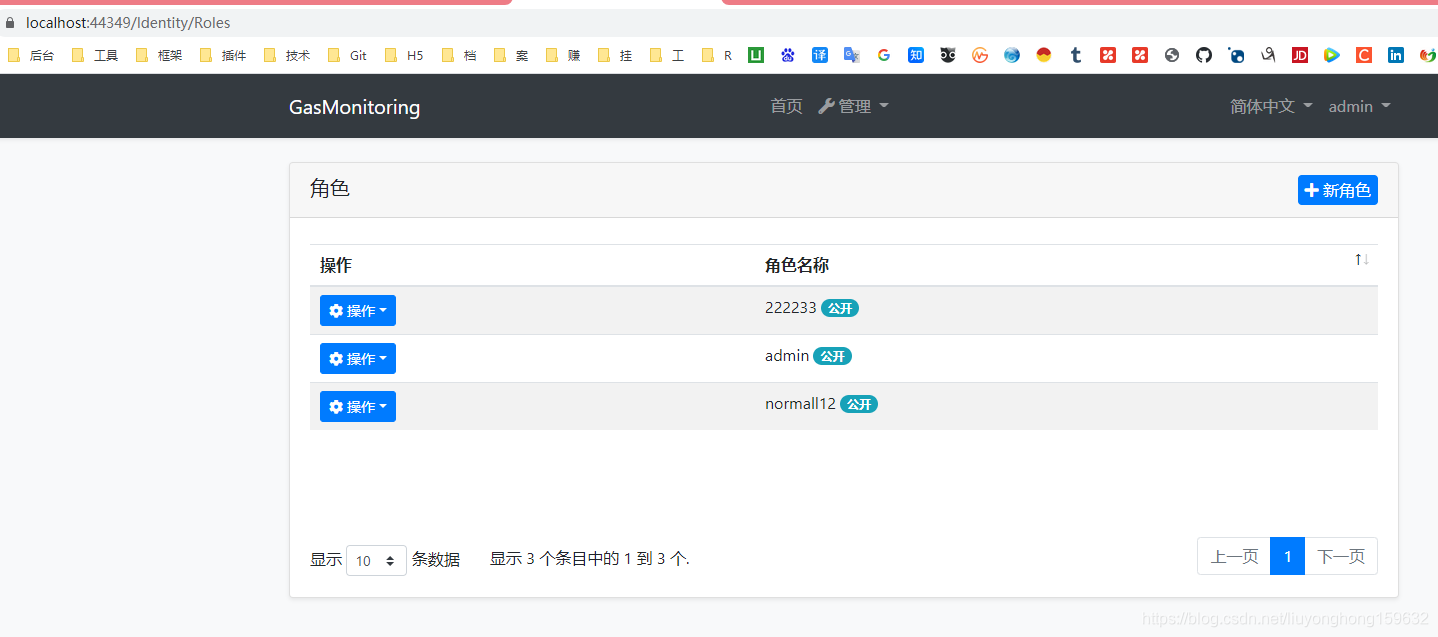Open 操作 dropdown for the admin role
1438x637 pixels.
point(357,358)
